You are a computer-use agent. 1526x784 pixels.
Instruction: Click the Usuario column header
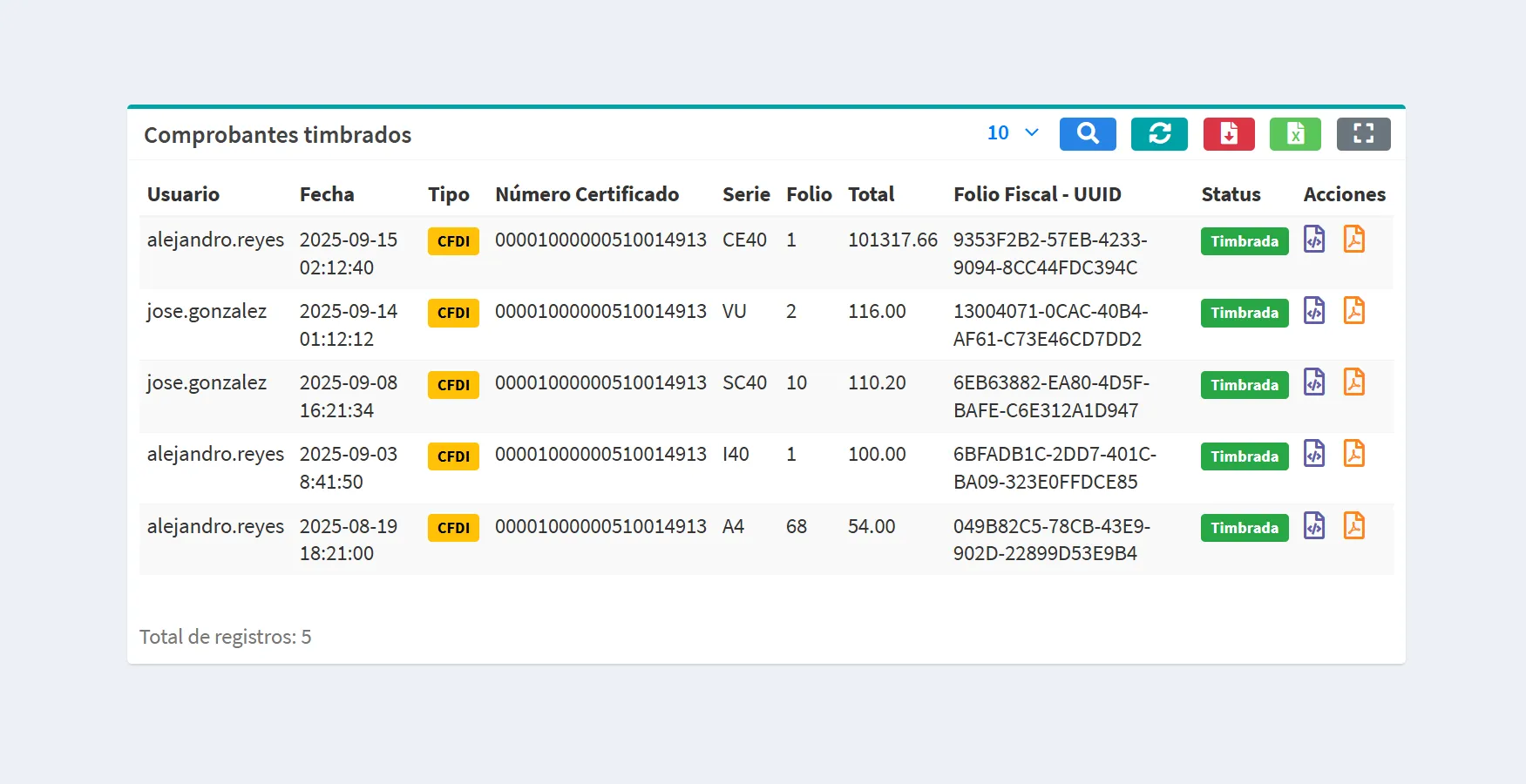click(x=183, y=194)
